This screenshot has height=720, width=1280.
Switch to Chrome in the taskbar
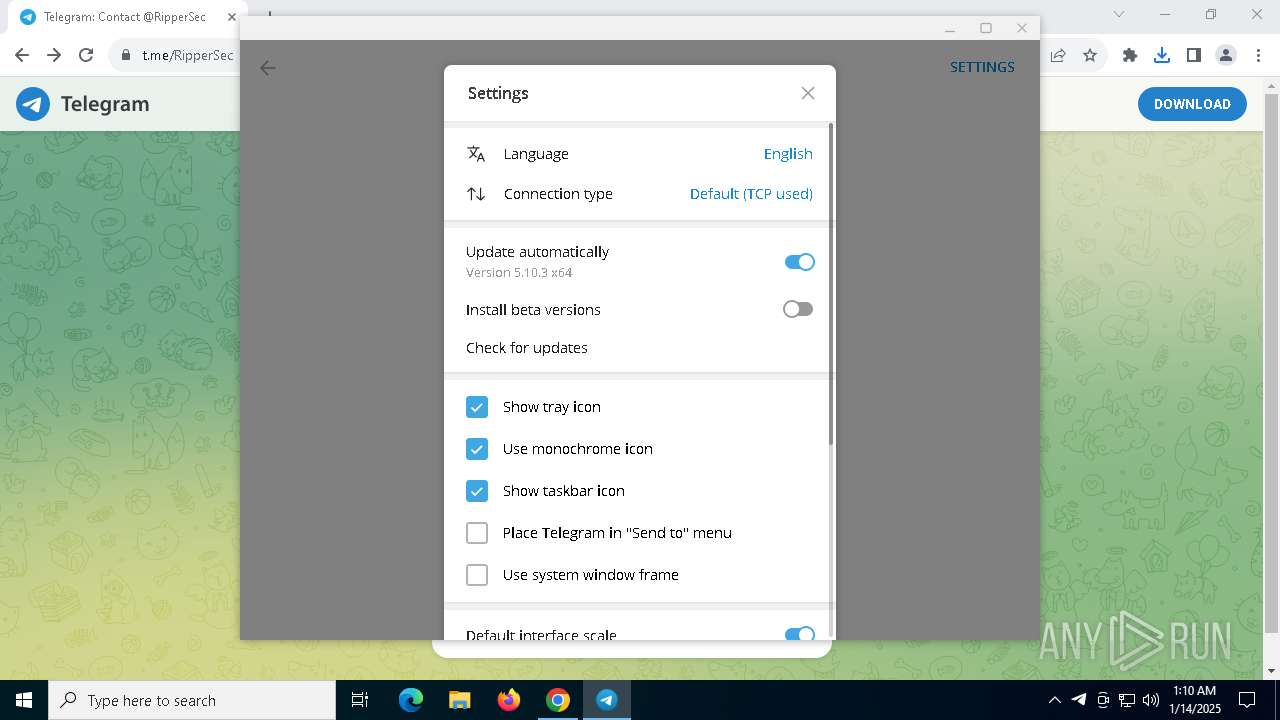coord(558,700)
